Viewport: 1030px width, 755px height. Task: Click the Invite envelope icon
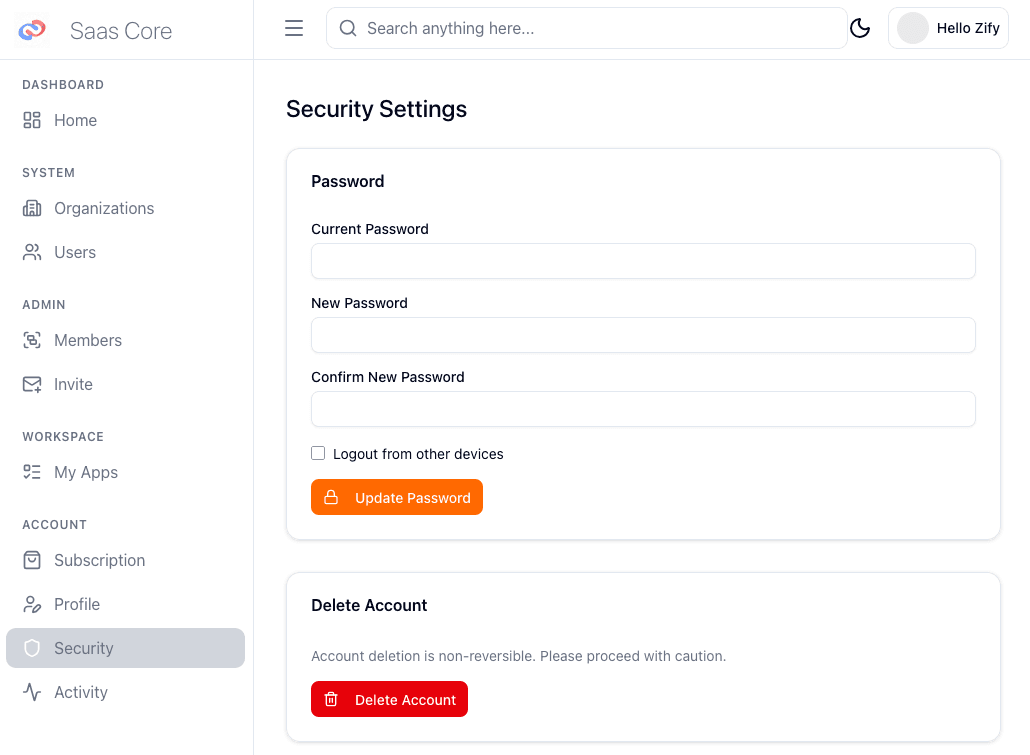[32, 384]
